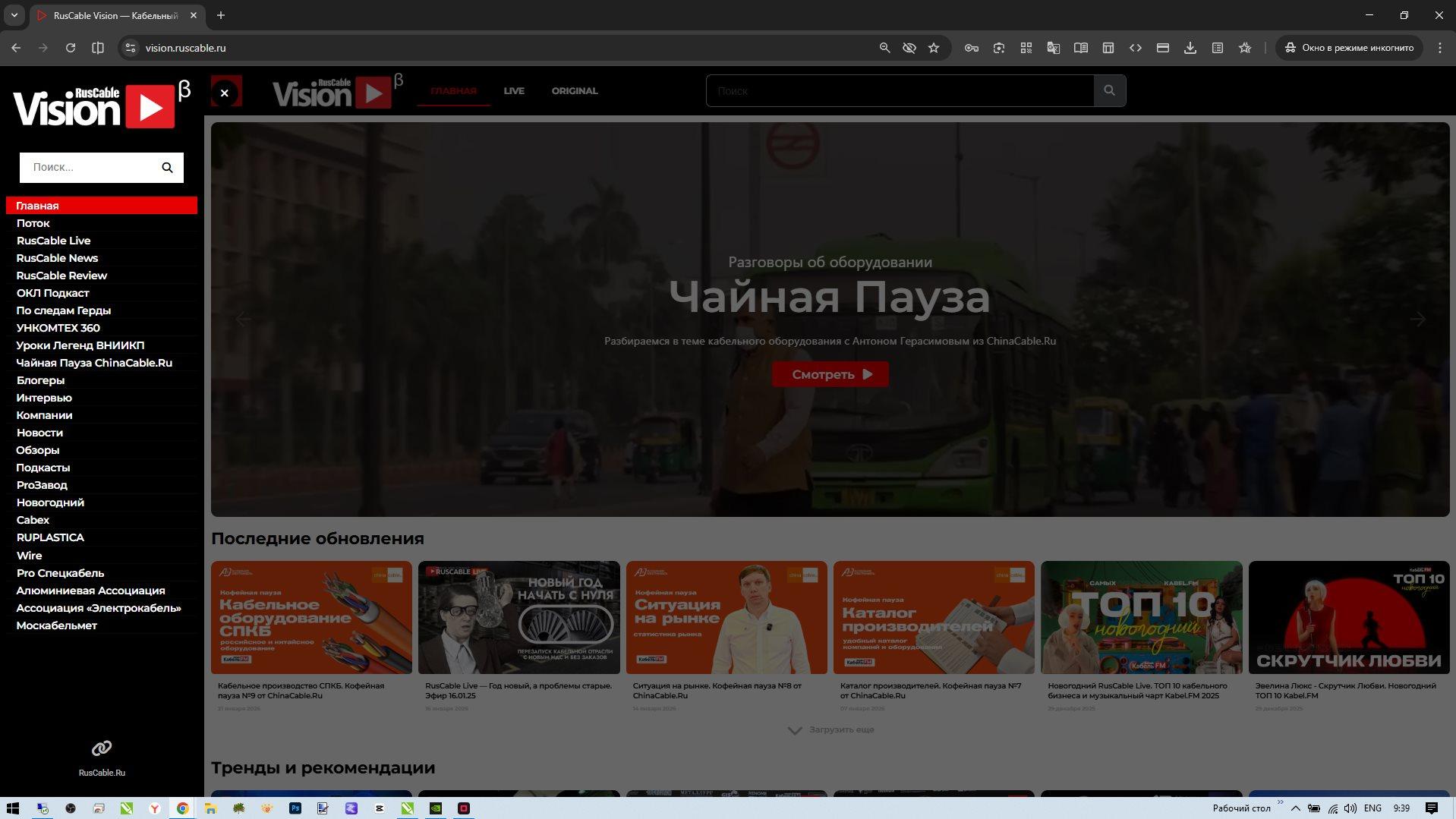Show hidden system tray icons
1456x819 pixels.
tap(1295, 808)
